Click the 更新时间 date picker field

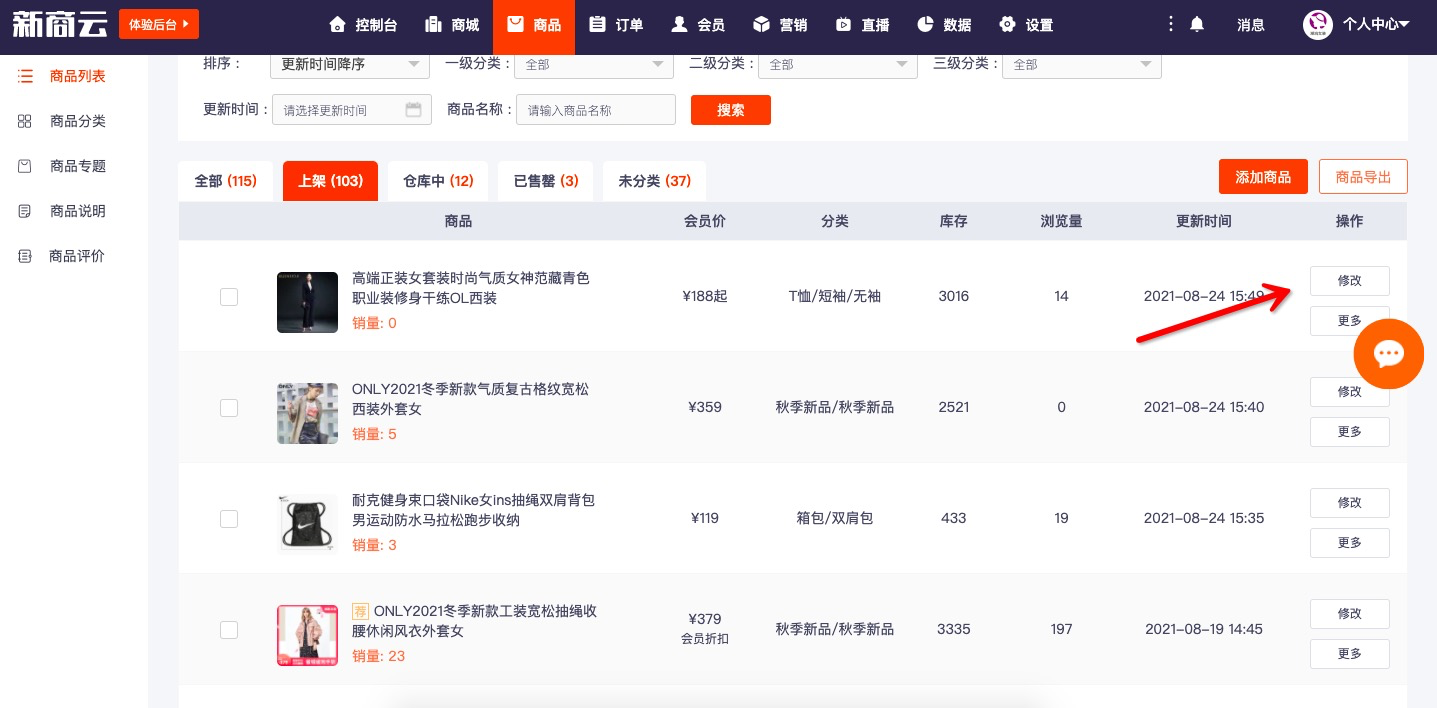click(x=352, y=110)
